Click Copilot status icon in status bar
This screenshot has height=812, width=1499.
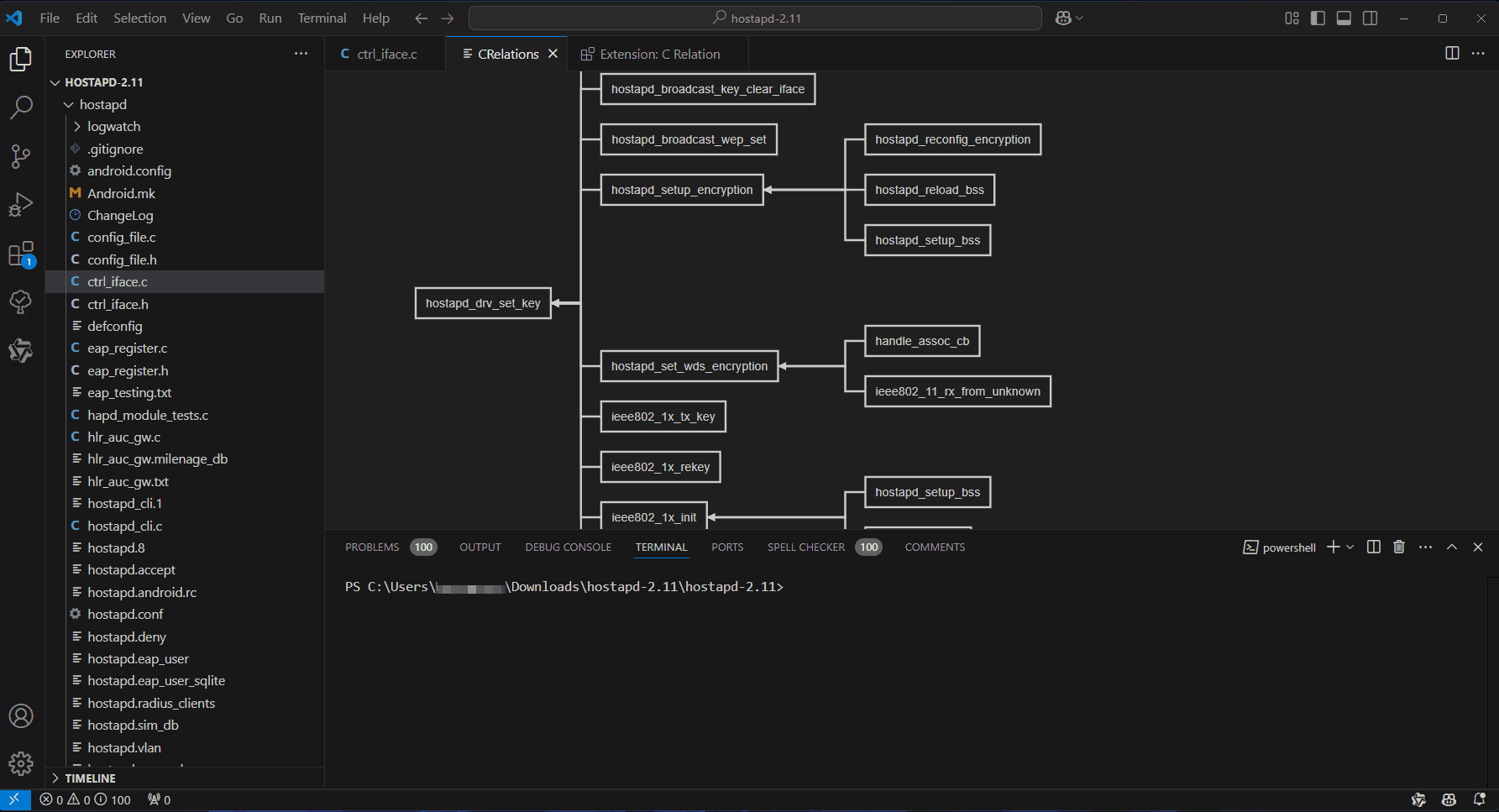[1449, 800]
